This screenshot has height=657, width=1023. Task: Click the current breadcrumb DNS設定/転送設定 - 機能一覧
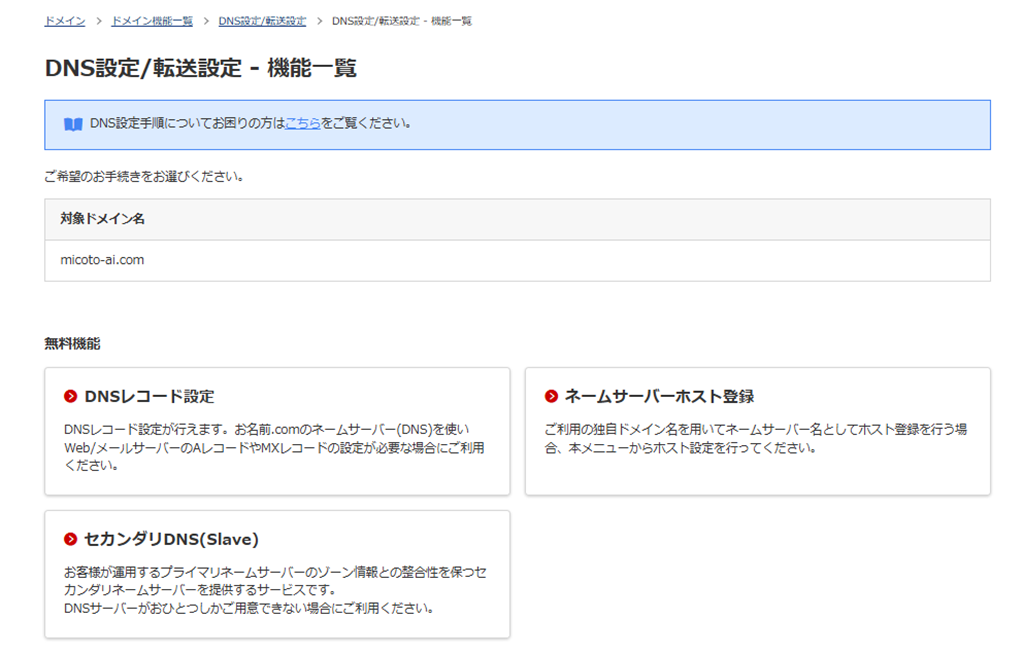[x=402, y=21]
